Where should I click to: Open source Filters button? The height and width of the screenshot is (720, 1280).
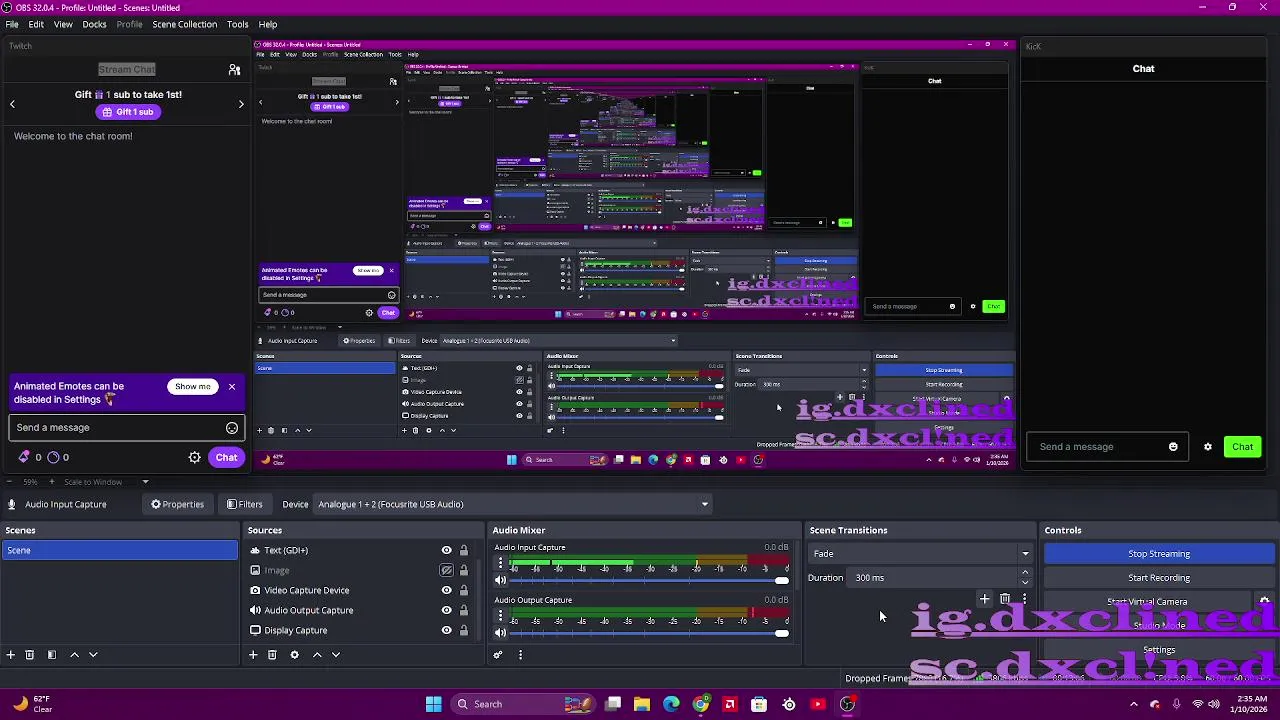(x=244, y=505)
